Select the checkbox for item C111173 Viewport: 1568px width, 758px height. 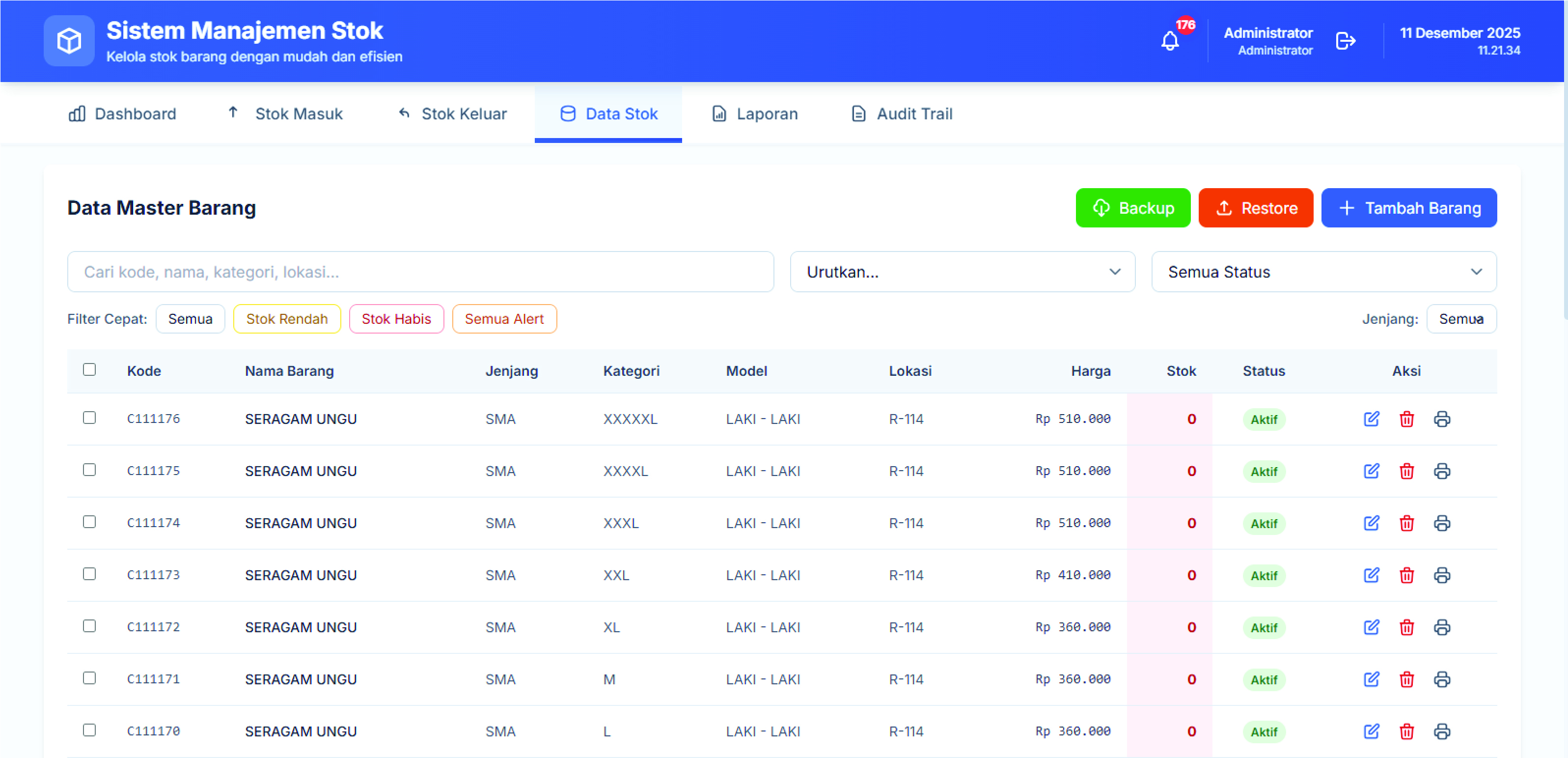click(x=89, y=574)
